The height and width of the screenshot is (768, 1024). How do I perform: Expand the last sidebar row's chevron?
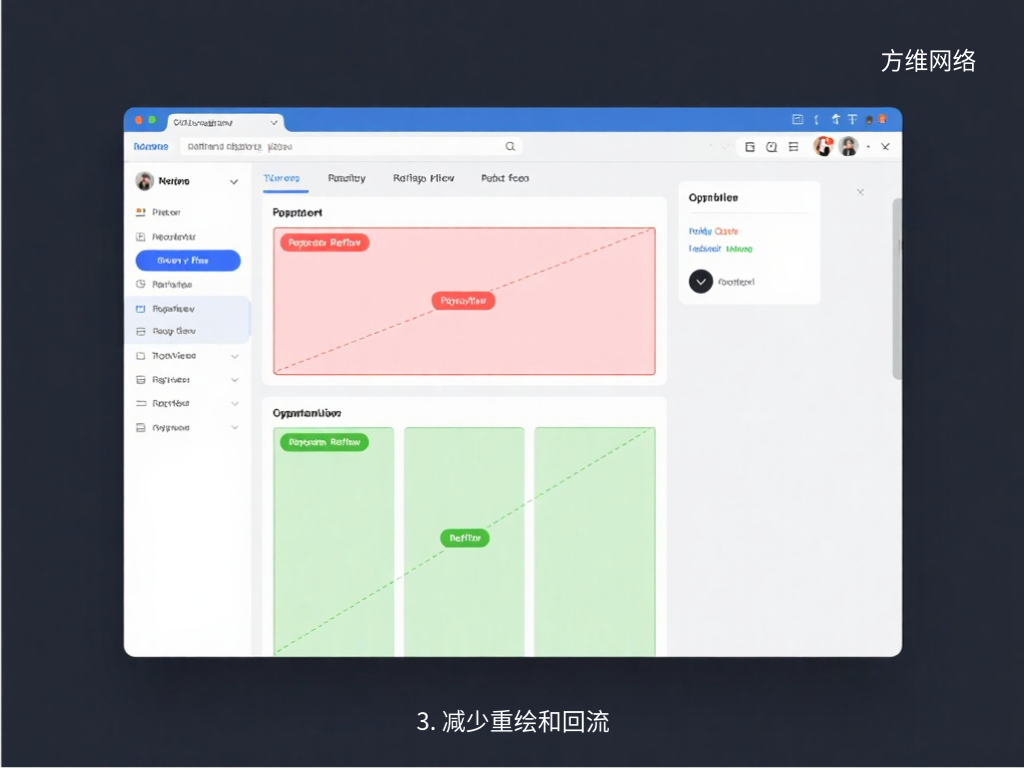[234, 428]
